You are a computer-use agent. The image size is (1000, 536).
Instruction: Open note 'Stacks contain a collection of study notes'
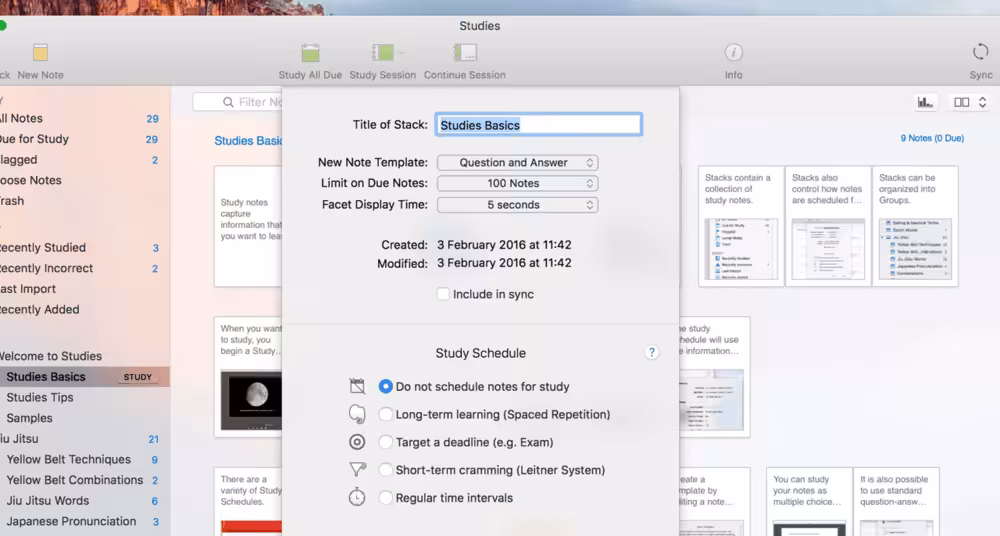point(741,226)
